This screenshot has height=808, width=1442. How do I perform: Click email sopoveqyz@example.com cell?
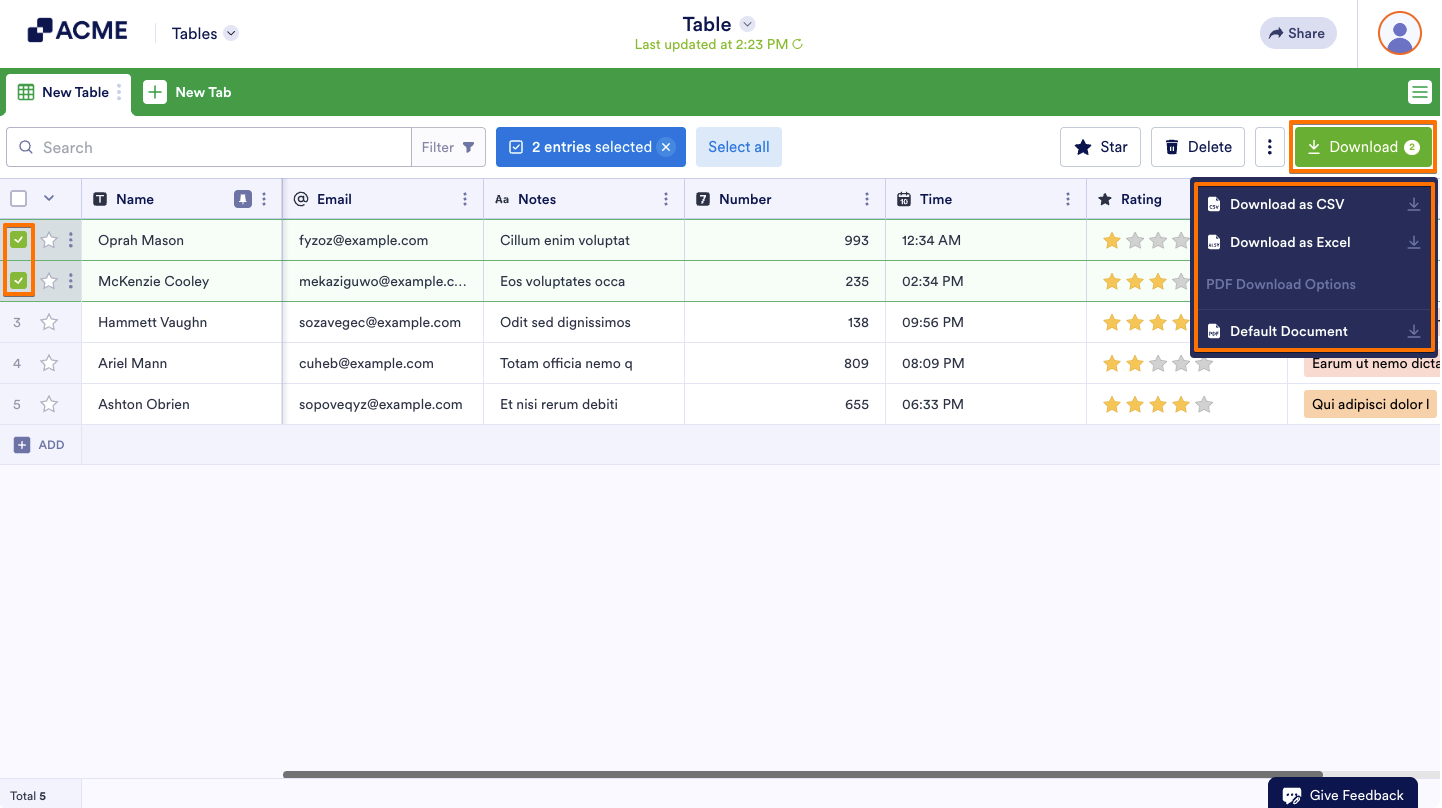coord(383,404)
